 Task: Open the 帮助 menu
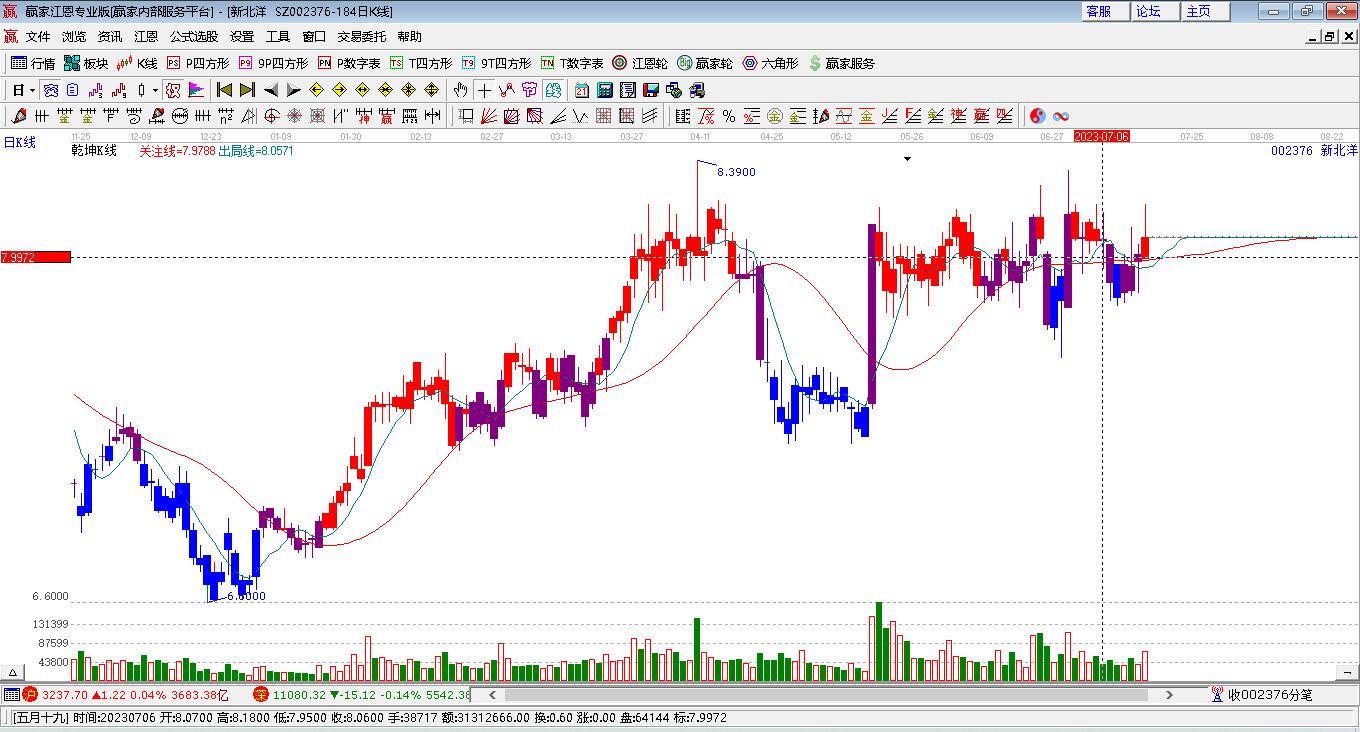point(410,37)
